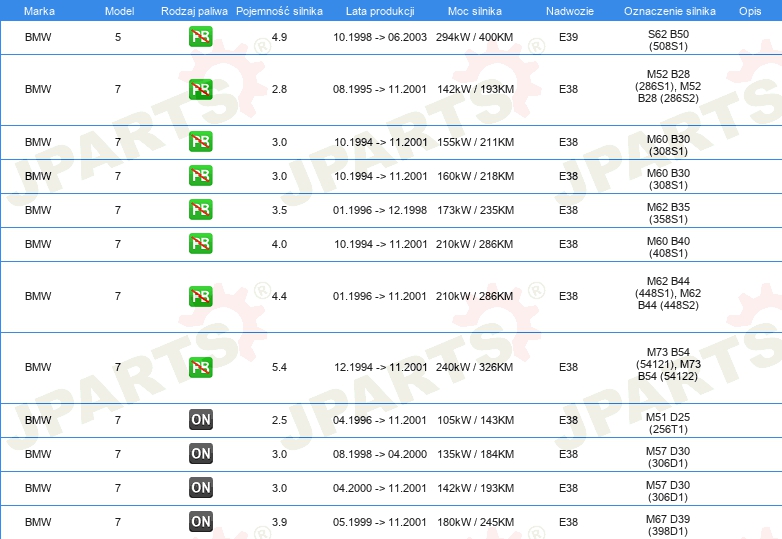Click the date range 08.1998 -> 04.2000
This screenshot has height=539, width=782.
pyautogui.click(x=380, y=454)
